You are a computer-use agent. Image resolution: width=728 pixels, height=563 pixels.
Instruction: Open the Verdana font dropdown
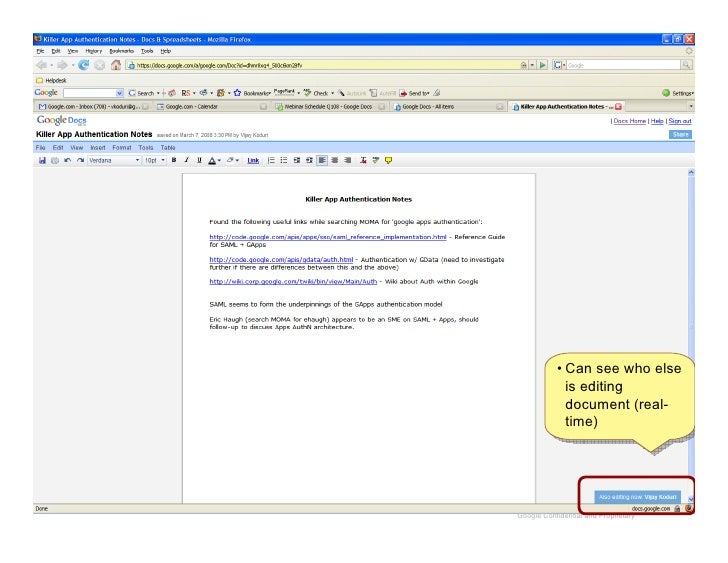(114, 161)
